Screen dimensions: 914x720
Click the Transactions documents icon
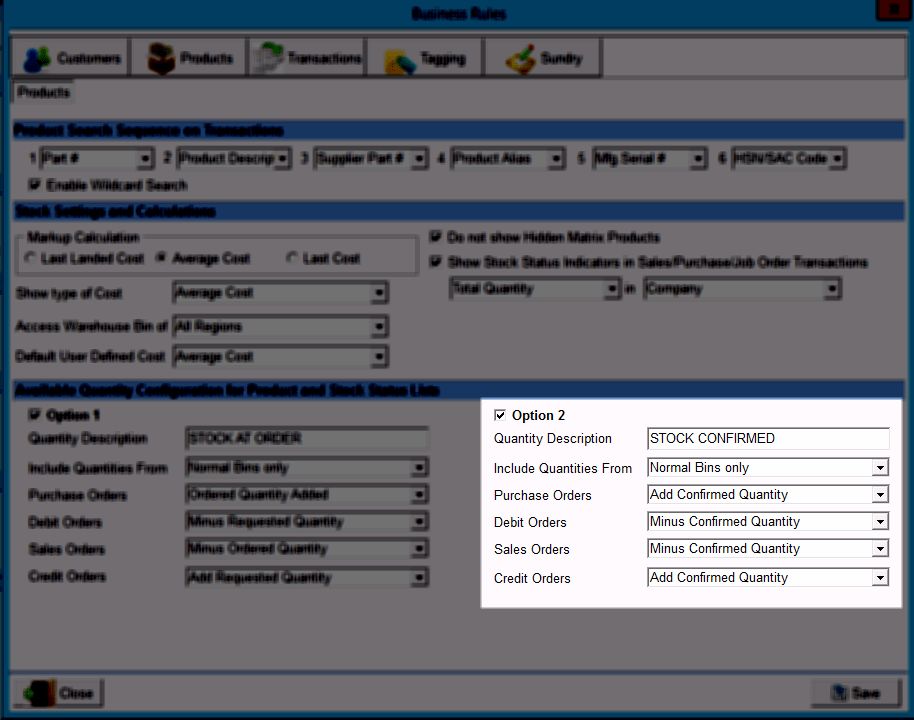[268, 59]
